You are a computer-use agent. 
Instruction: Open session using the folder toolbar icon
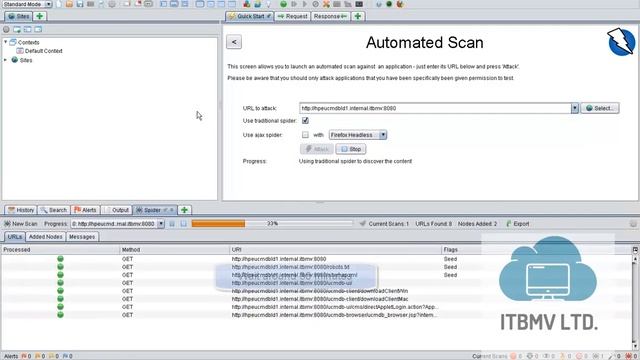tap(69, 4)
